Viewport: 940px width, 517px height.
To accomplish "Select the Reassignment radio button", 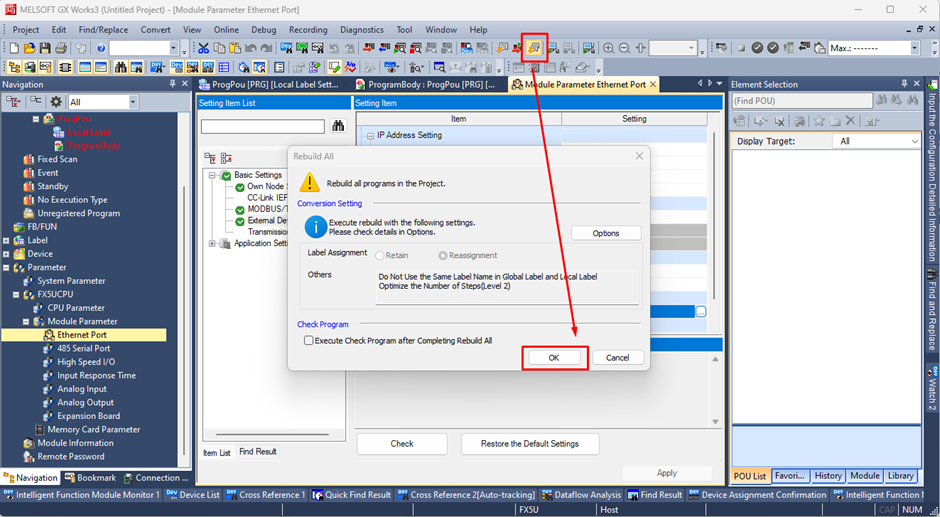I will (x=442, y=256).
